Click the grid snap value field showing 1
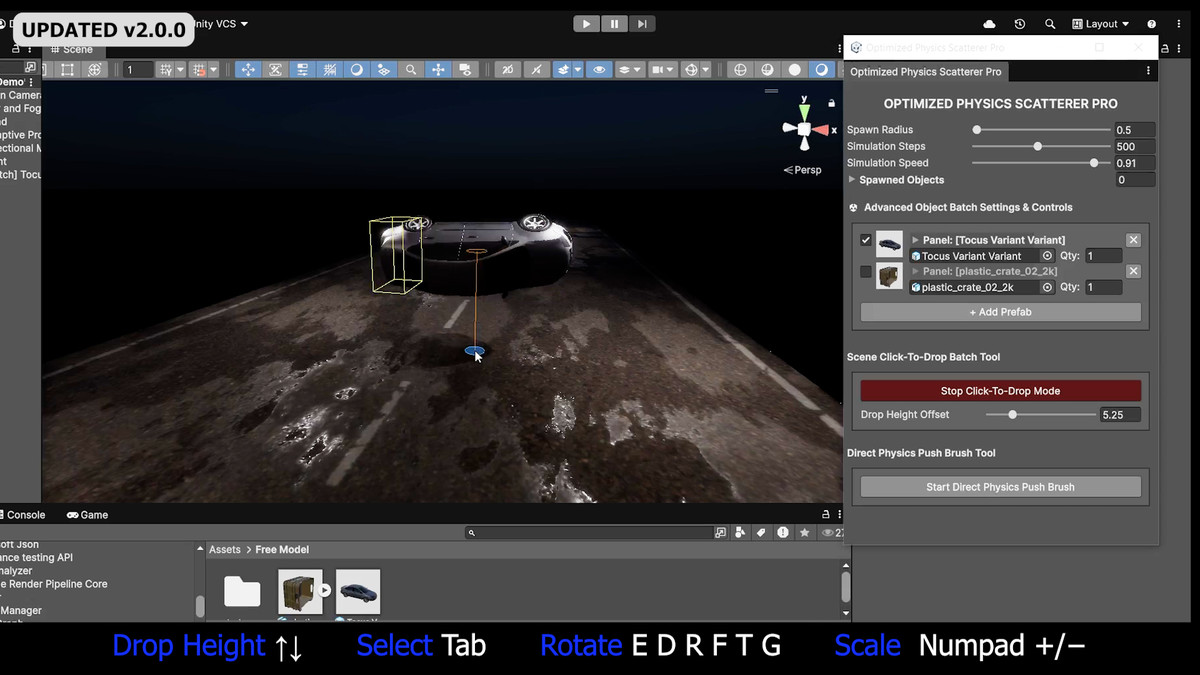 [138, 70]
